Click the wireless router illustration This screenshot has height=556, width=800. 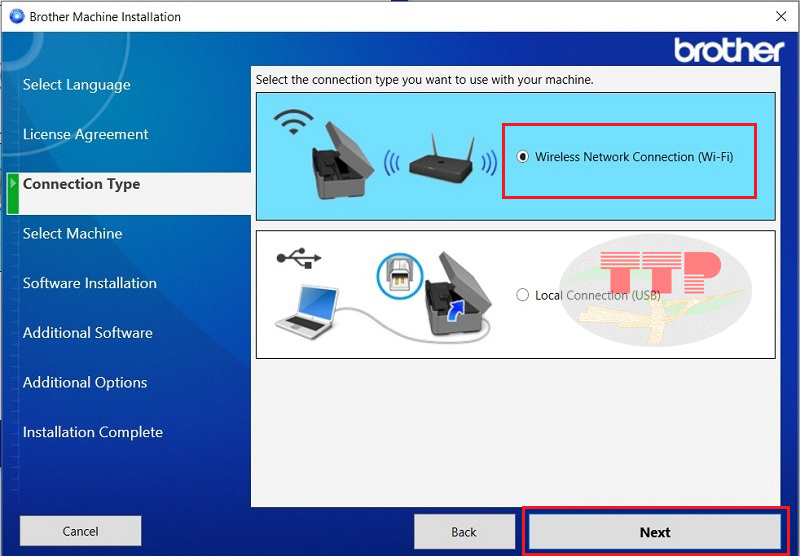(x=441, y=159)
